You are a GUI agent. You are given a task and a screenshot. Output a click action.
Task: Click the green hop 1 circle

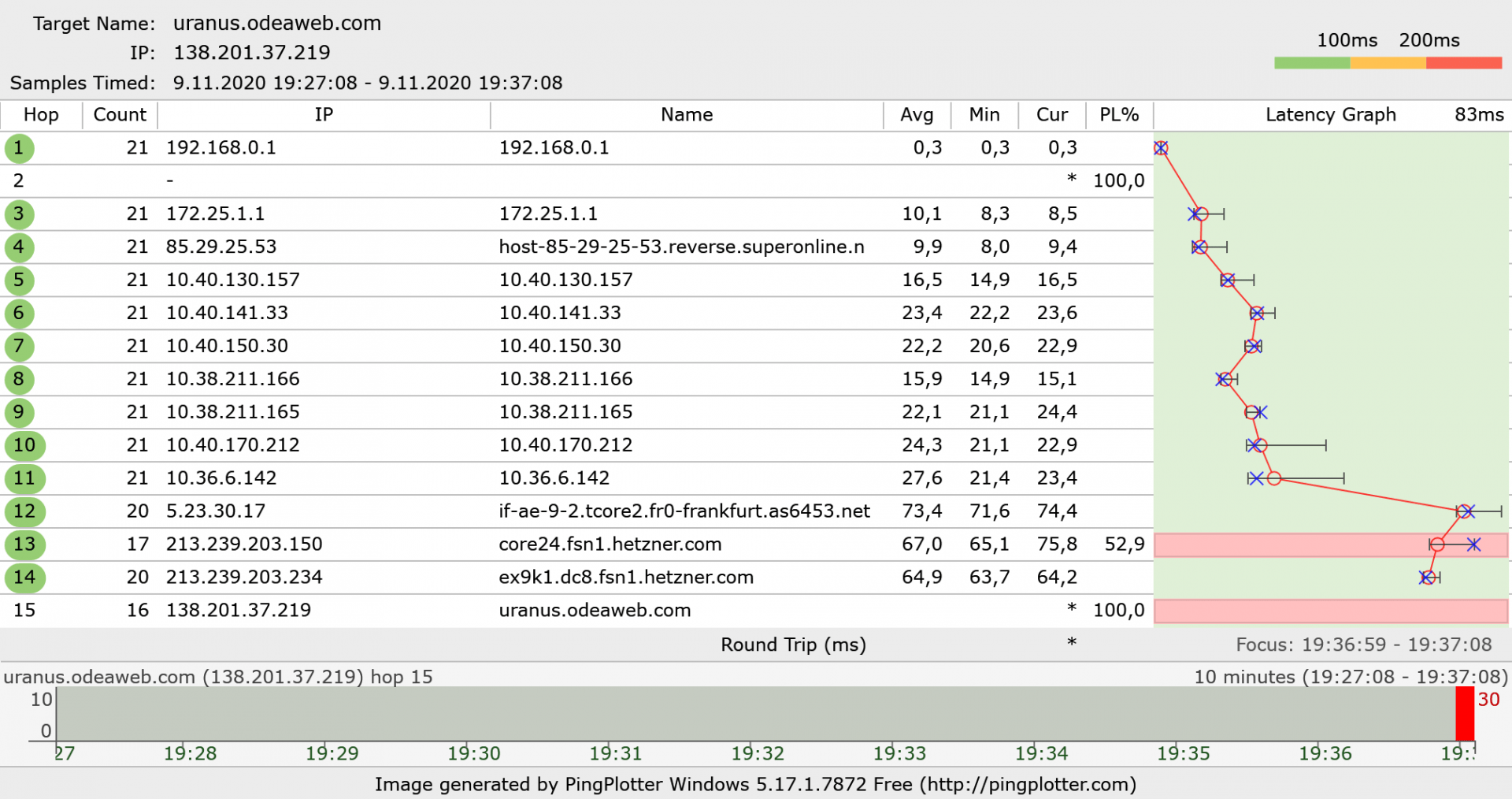pos(19,148)
